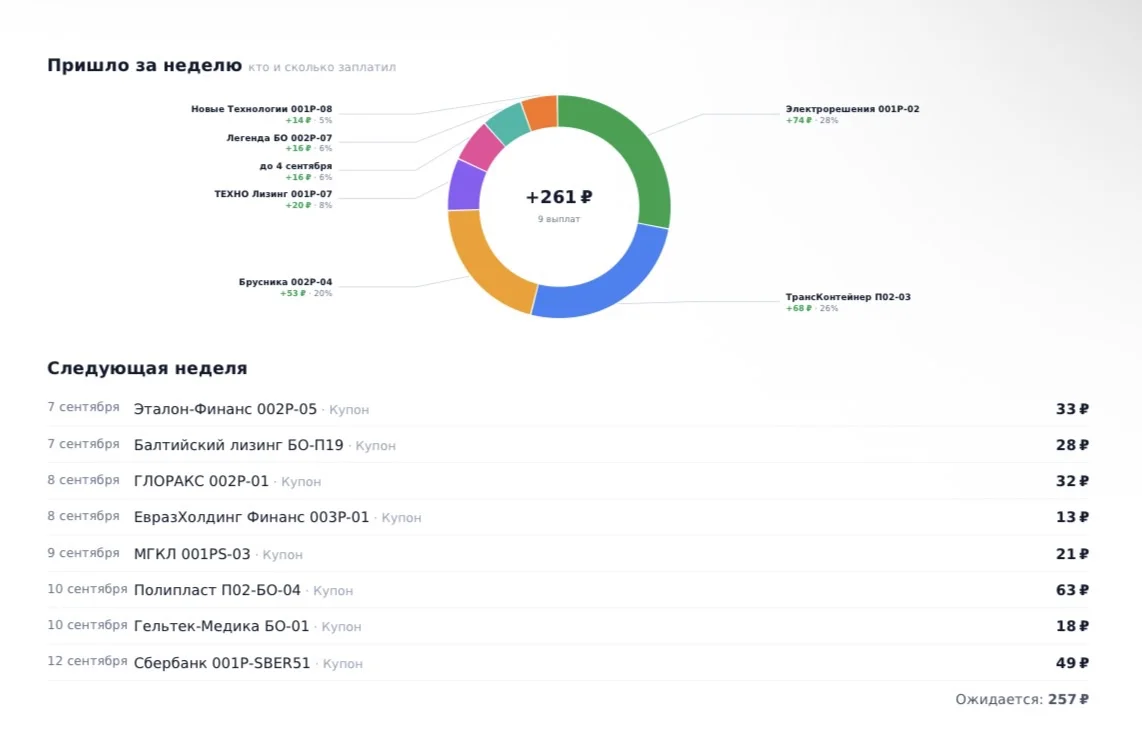Viewport: 1142px width, 755px height.
Task: Click the '9 выплат' label
Action: 559,219
